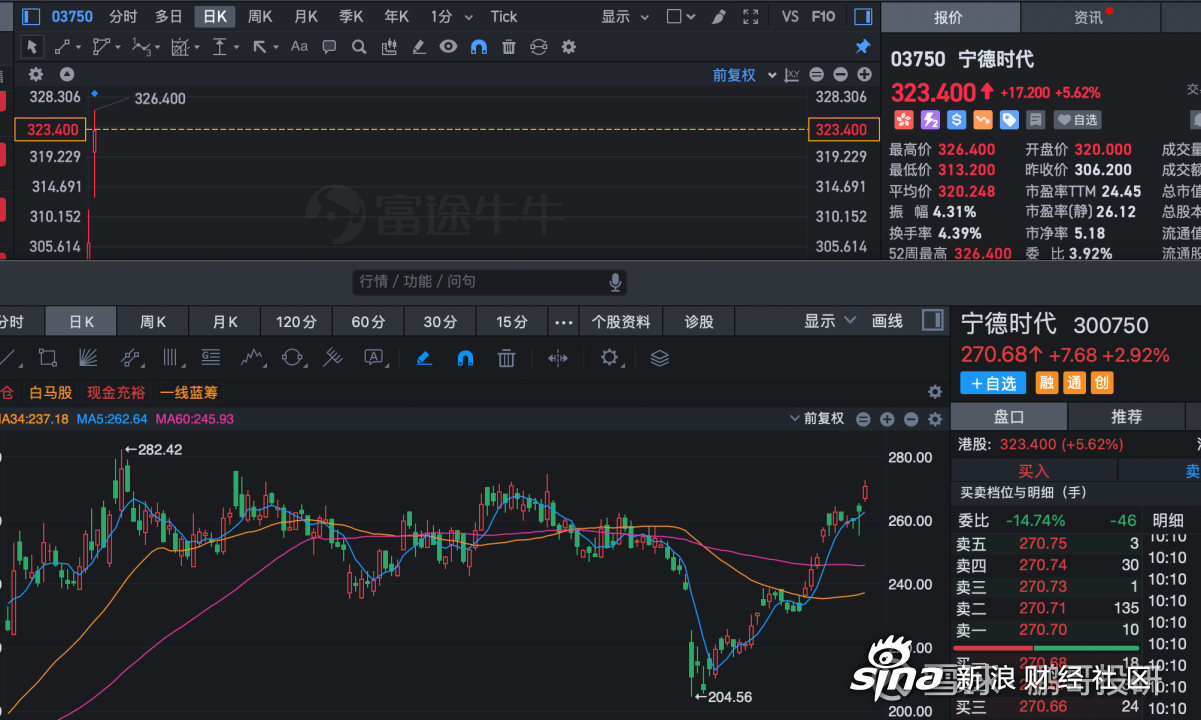
Task: Delete drawings with the Futu toolbar trash icon
Action: (x=508, y=46)
